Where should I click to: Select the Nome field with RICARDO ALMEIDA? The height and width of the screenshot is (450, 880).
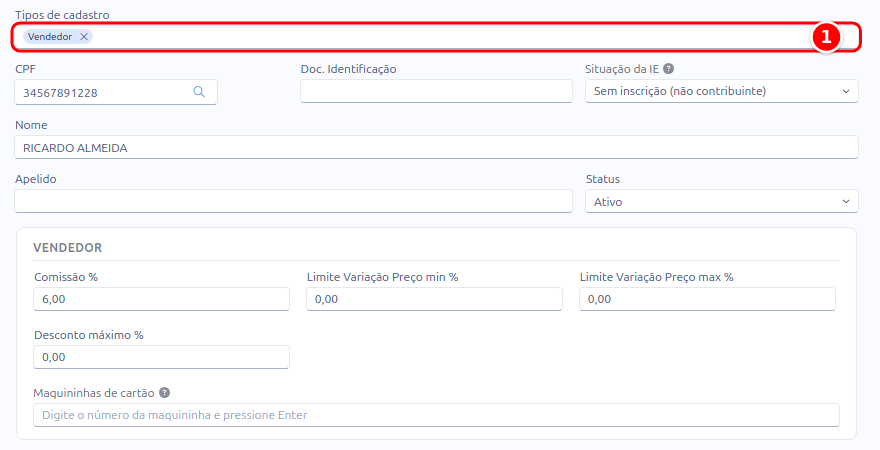[436, 147]
